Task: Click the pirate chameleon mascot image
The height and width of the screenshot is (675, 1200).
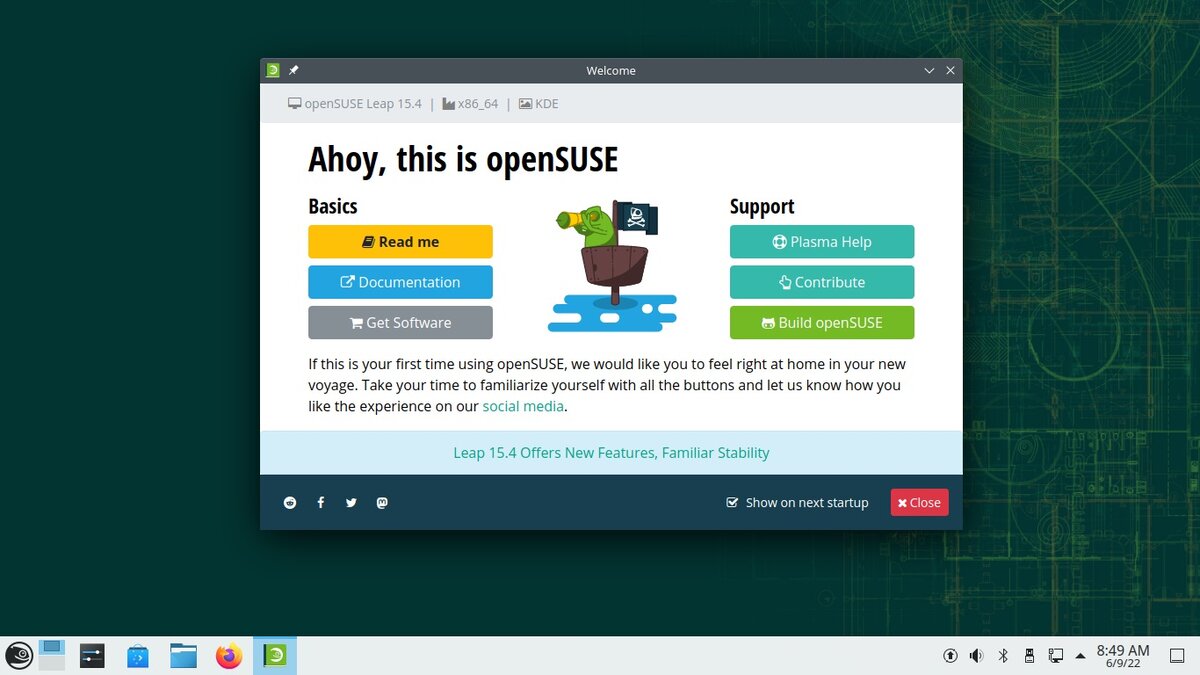Action: coord(611,265)
